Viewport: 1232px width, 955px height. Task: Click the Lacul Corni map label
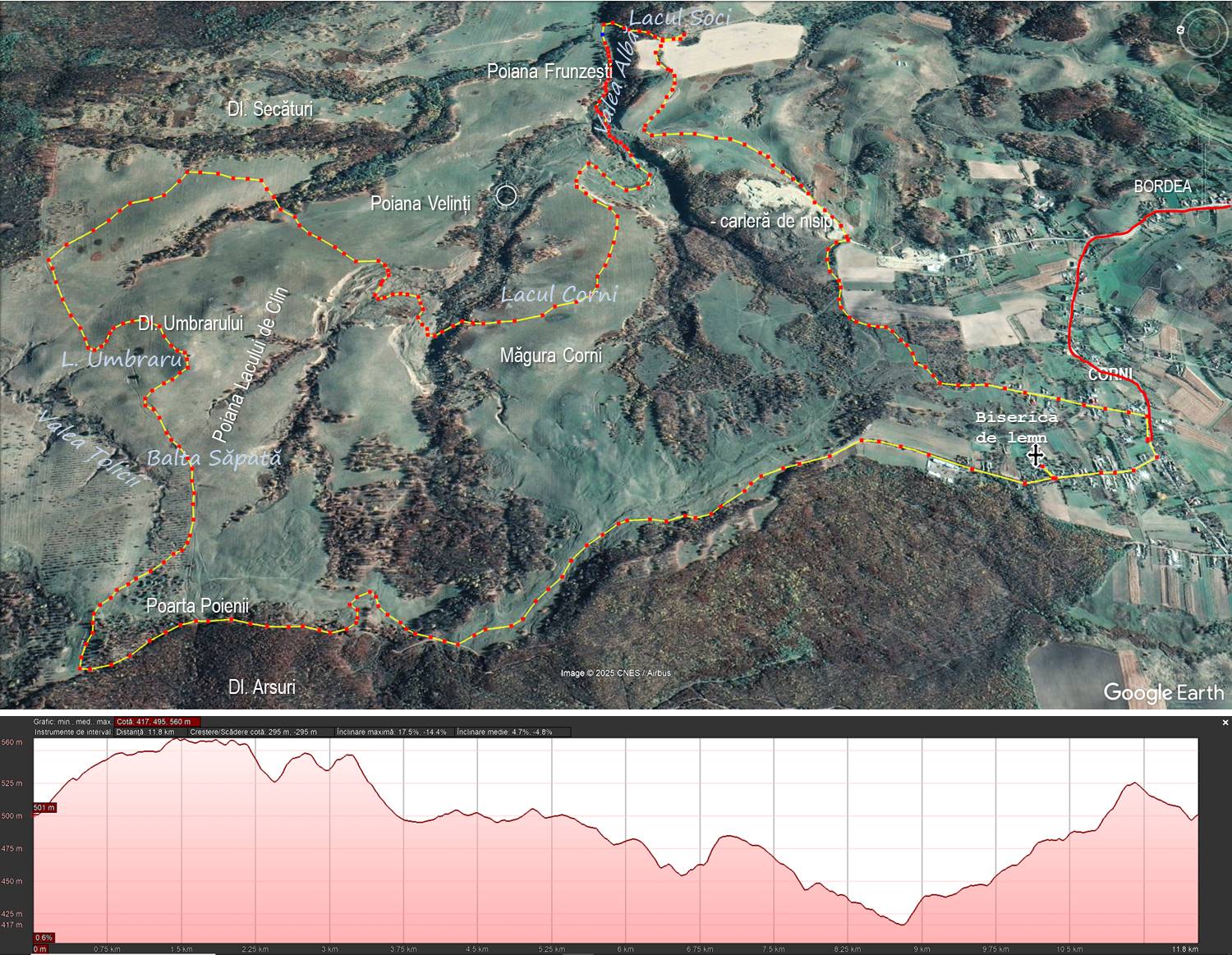click(x=559, y=294)
